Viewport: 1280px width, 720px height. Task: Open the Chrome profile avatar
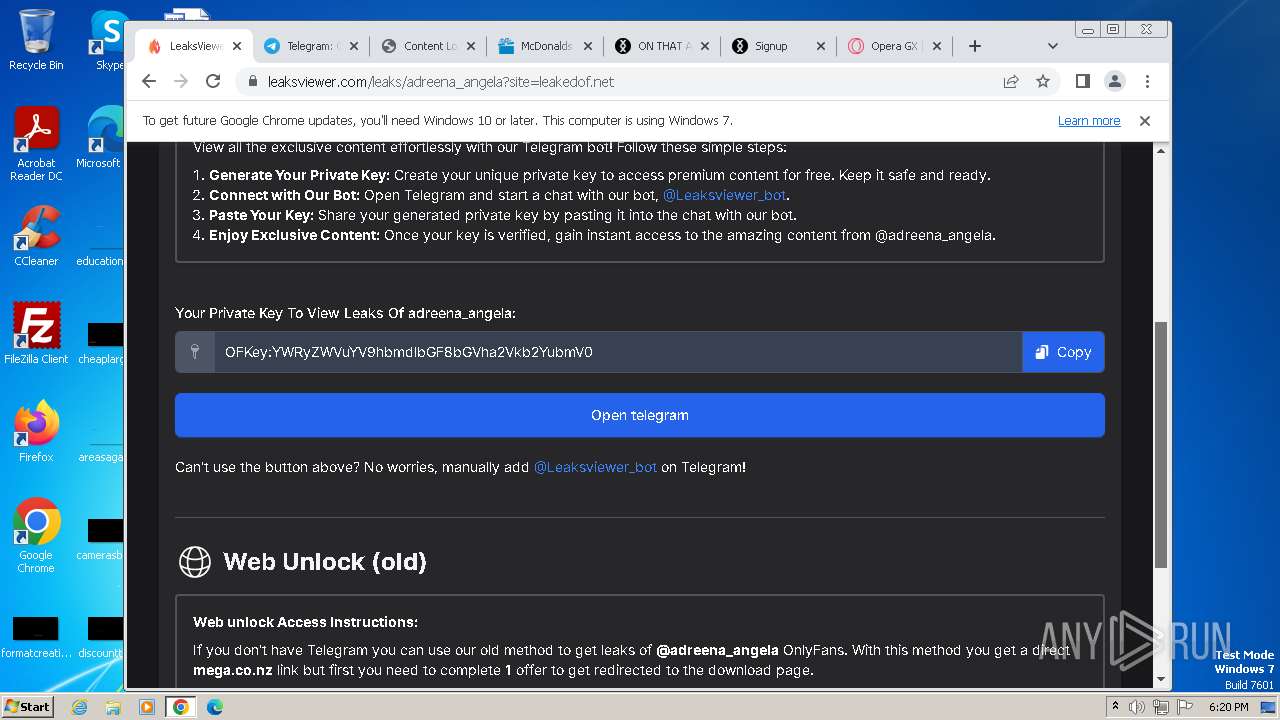(x=1114, y=81)
